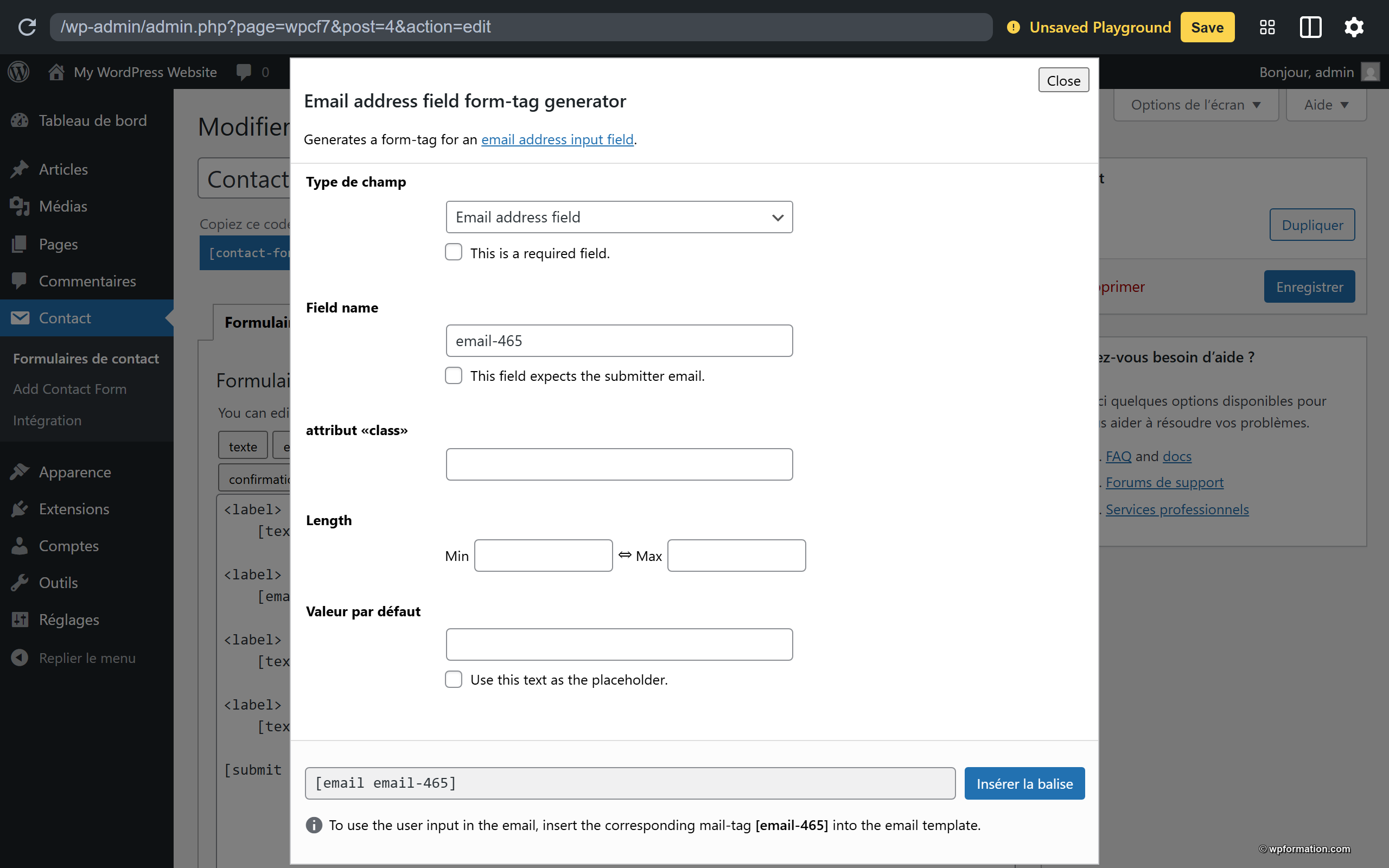The height and width of the screenshot is (868, 1389).
Task: Click the Tableau de bord dashboard icon
Action: click(x=20, y=120)
